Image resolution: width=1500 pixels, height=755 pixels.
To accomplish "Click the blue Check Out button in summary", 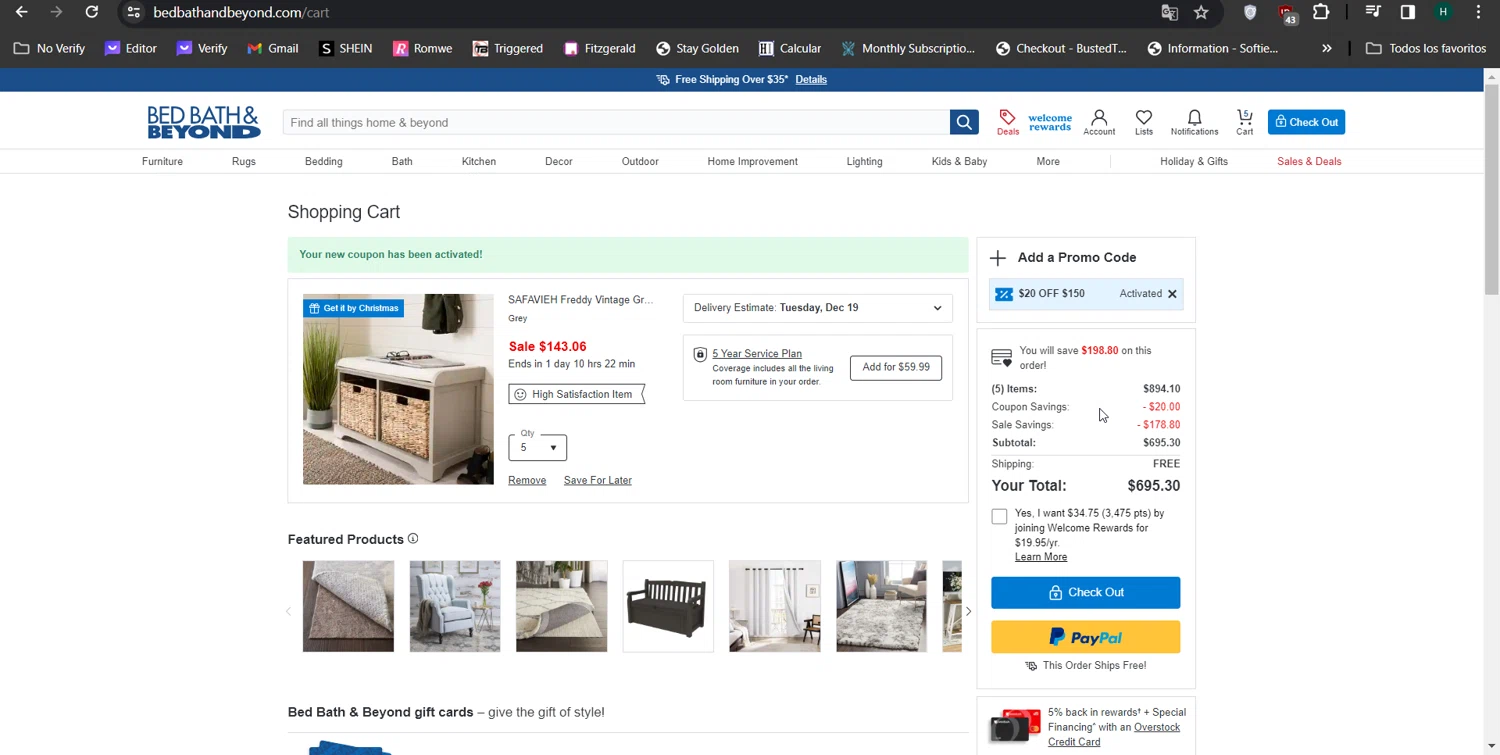I will [x=1085, y=592].
